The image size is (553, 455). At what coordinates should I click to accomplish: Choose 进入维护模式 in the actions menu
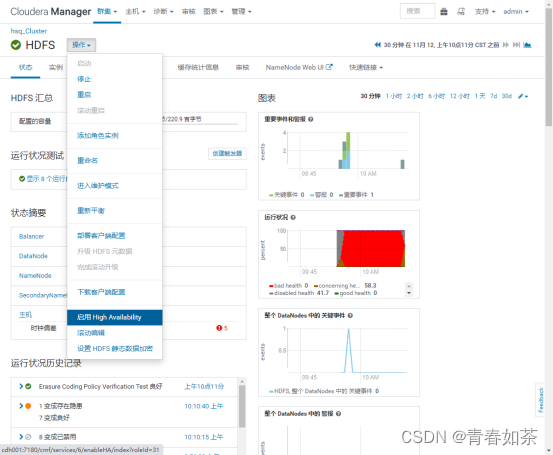pos(98,186)
